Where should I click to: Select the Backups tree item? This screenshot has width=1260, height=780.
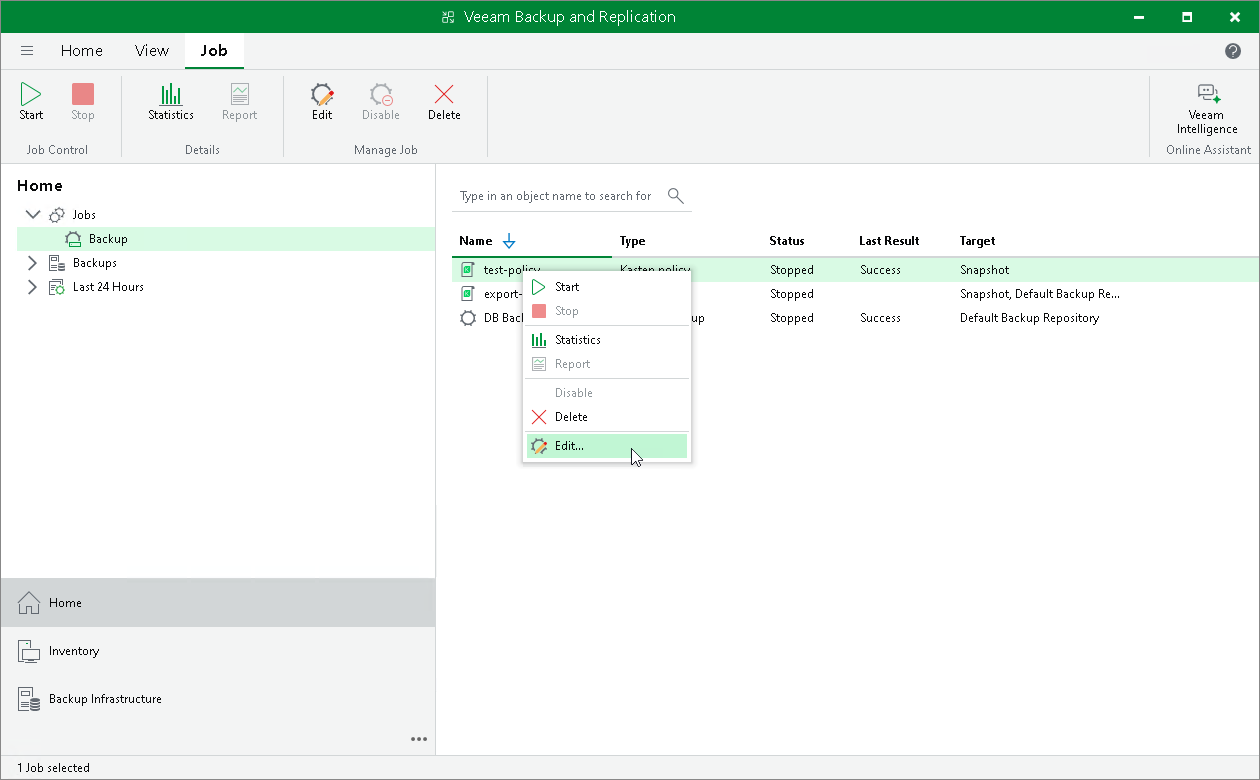pos(95,263)
